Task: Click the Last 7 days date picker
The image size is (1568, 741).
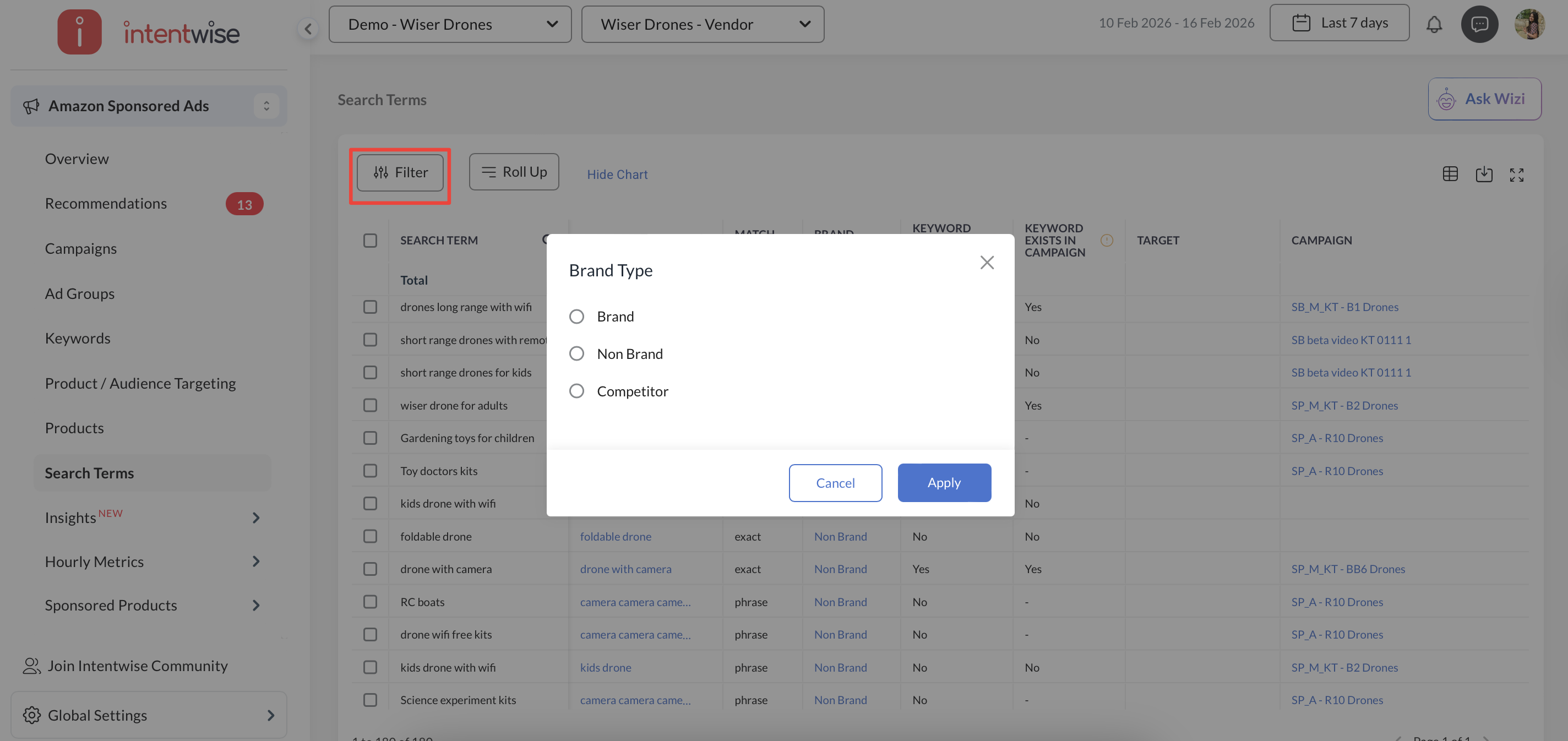Action: [1338, 23]
